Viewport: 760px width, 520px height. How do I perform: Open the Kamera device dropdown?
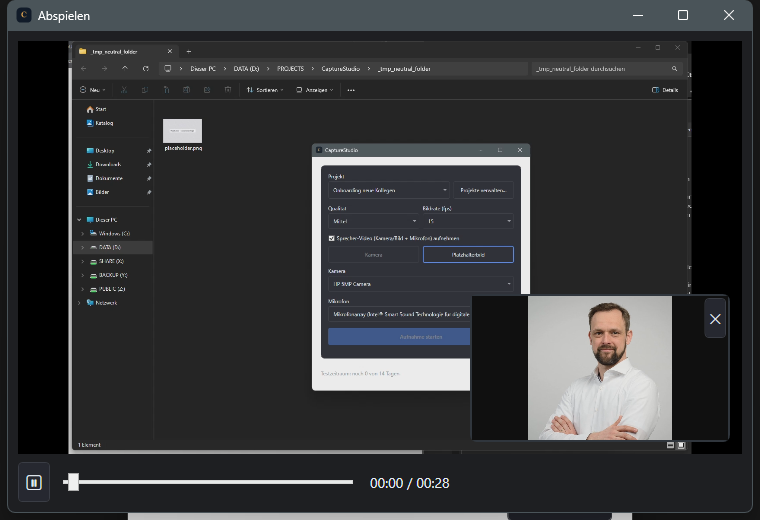[421, 284]
